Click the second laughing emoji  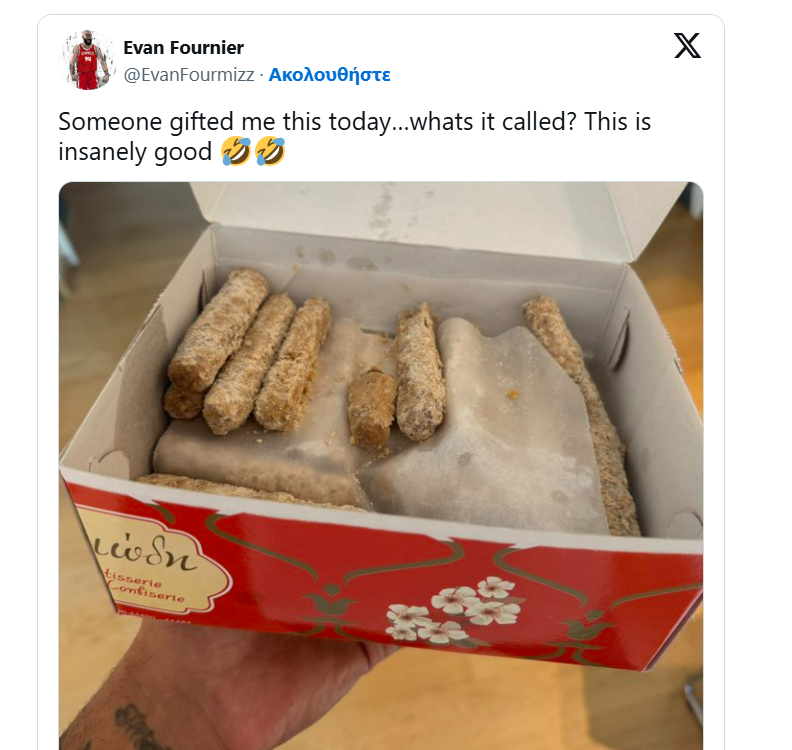coord(270,152)
